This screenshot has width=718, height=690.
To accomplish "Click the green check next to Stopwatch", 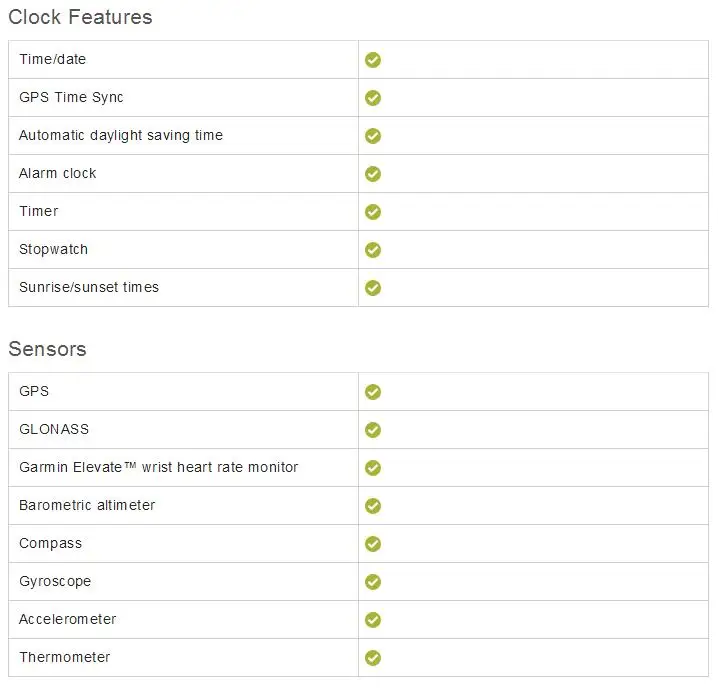I will (373, 250).
